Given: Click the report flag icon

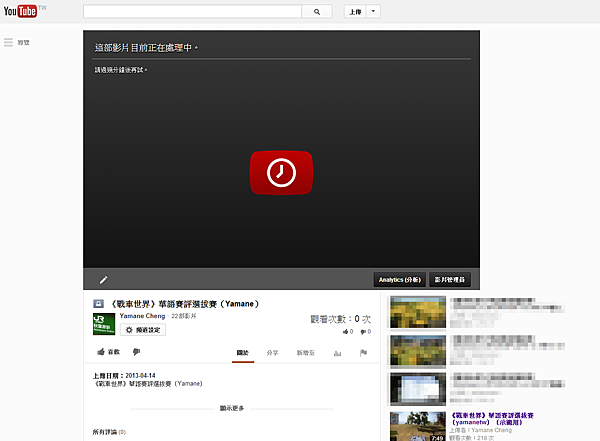Looking at the screenshot, I should click(x=363, y=353).
